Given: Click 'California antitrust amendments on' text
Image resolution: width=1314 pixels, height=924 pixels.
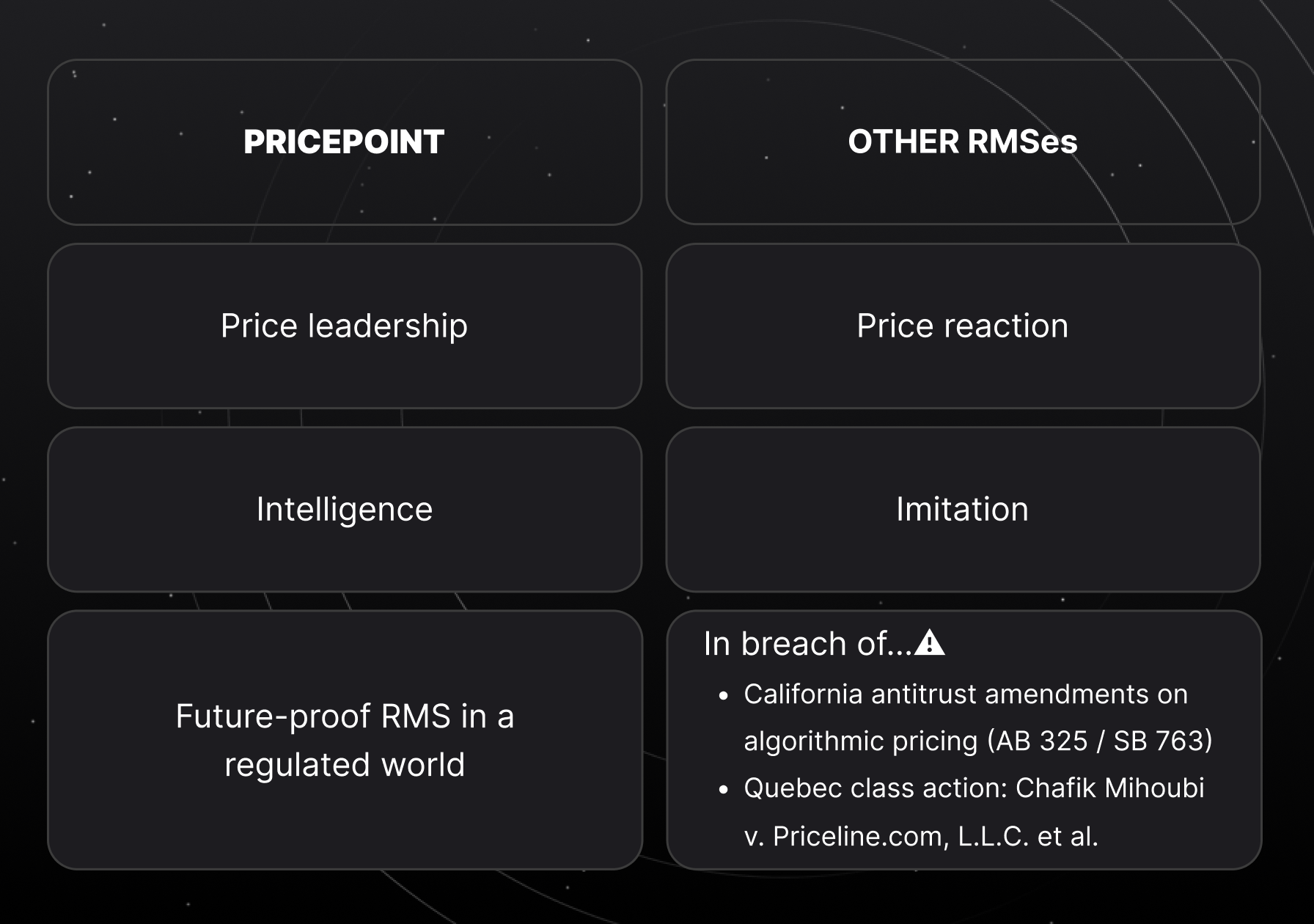Looking at the screenshot, I should pyautogui.click(x=966, y=694).
